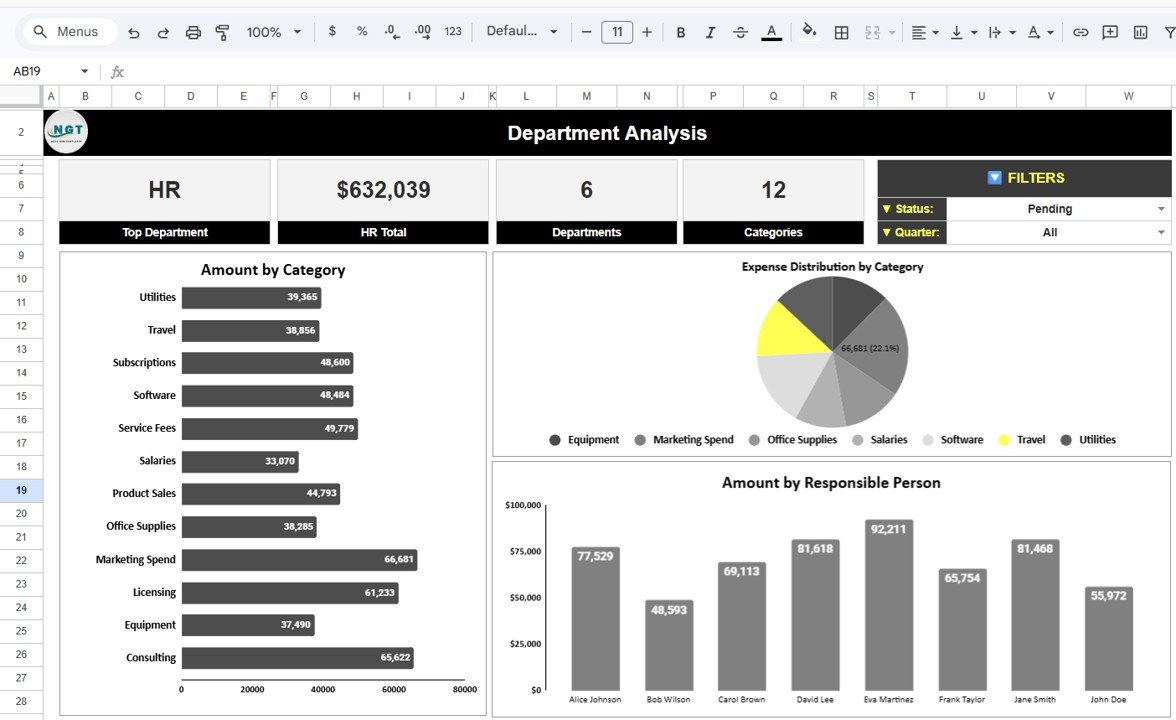This screenshot has height=720, width=1176.
Task: Insert a comment using the toolbar icon
Action: (1109, 31)
